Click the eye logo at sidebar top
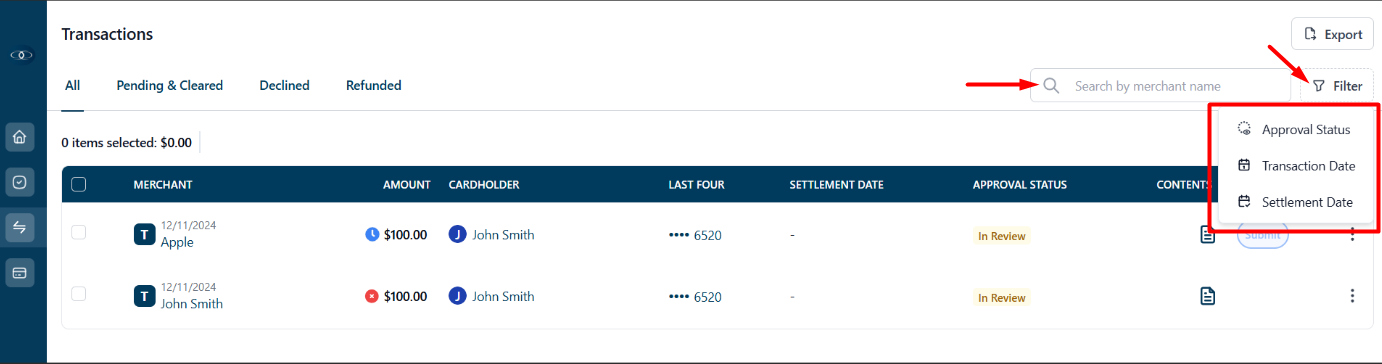This screenshot has width=1382, height=364. coord(21,55)
